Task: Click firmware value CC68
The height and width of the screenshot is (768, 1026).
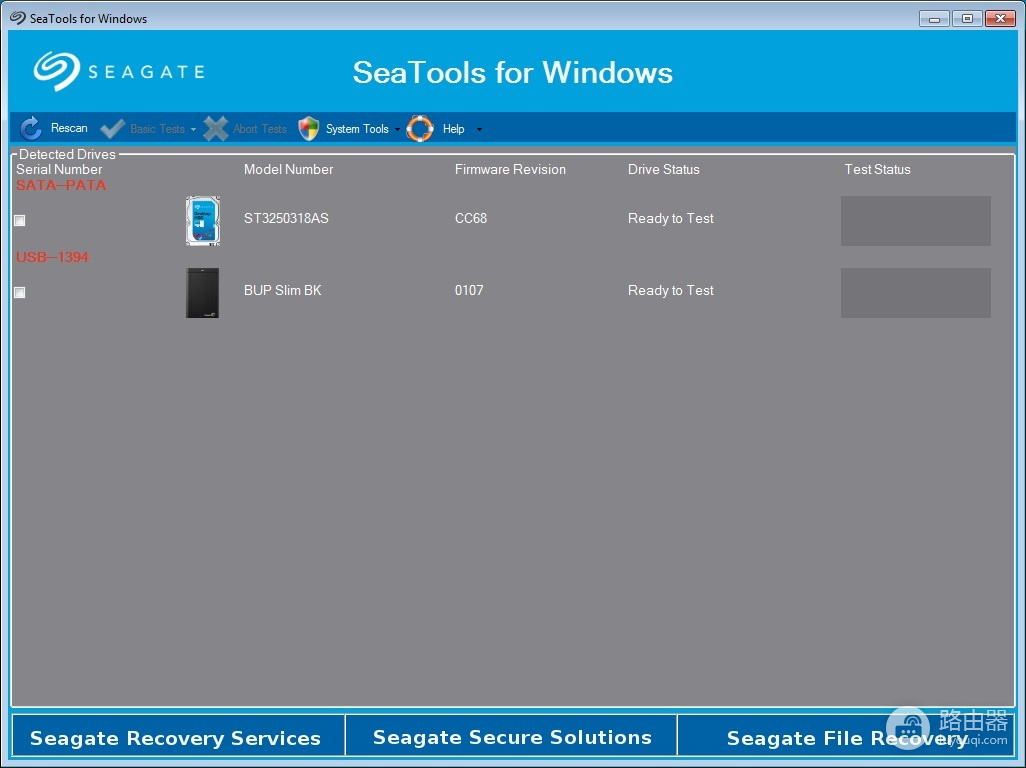Action: point(471,218)
